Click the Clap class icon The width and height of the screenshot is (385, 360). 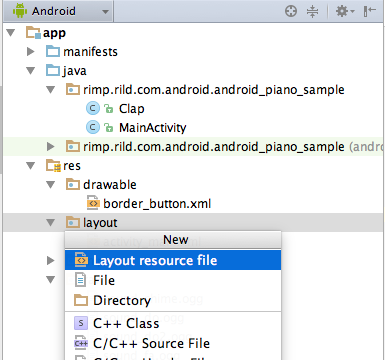[93, 108]
